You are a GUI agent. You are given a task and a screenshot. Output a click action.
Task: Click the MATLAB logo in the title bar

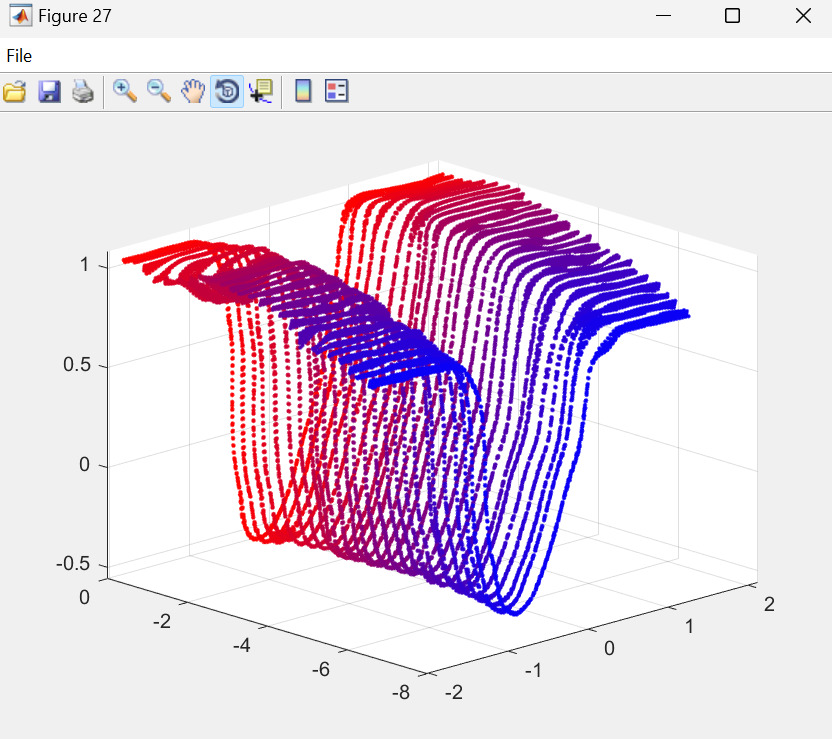[19, 16]
